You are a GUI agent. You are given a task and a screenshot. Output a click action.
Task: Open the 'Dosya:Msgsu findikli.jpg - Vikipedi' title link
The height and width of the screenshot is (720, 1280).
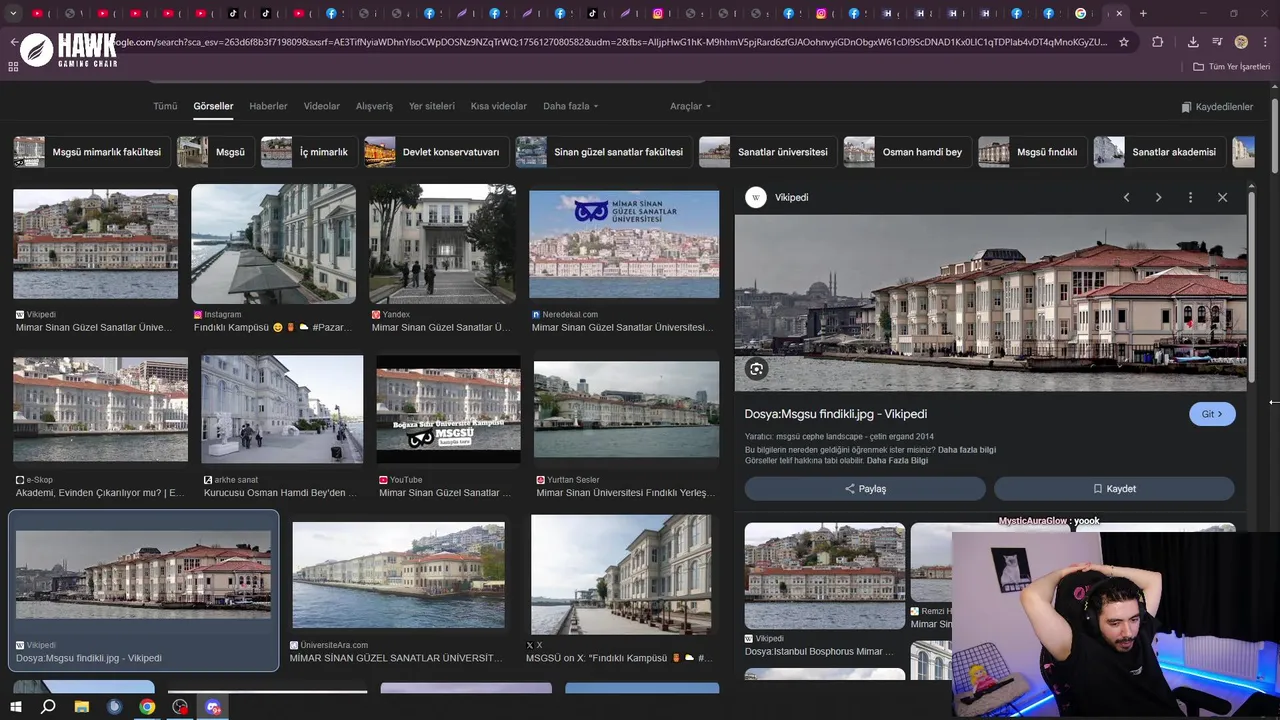pyautogui.click(x=836, y=414)
